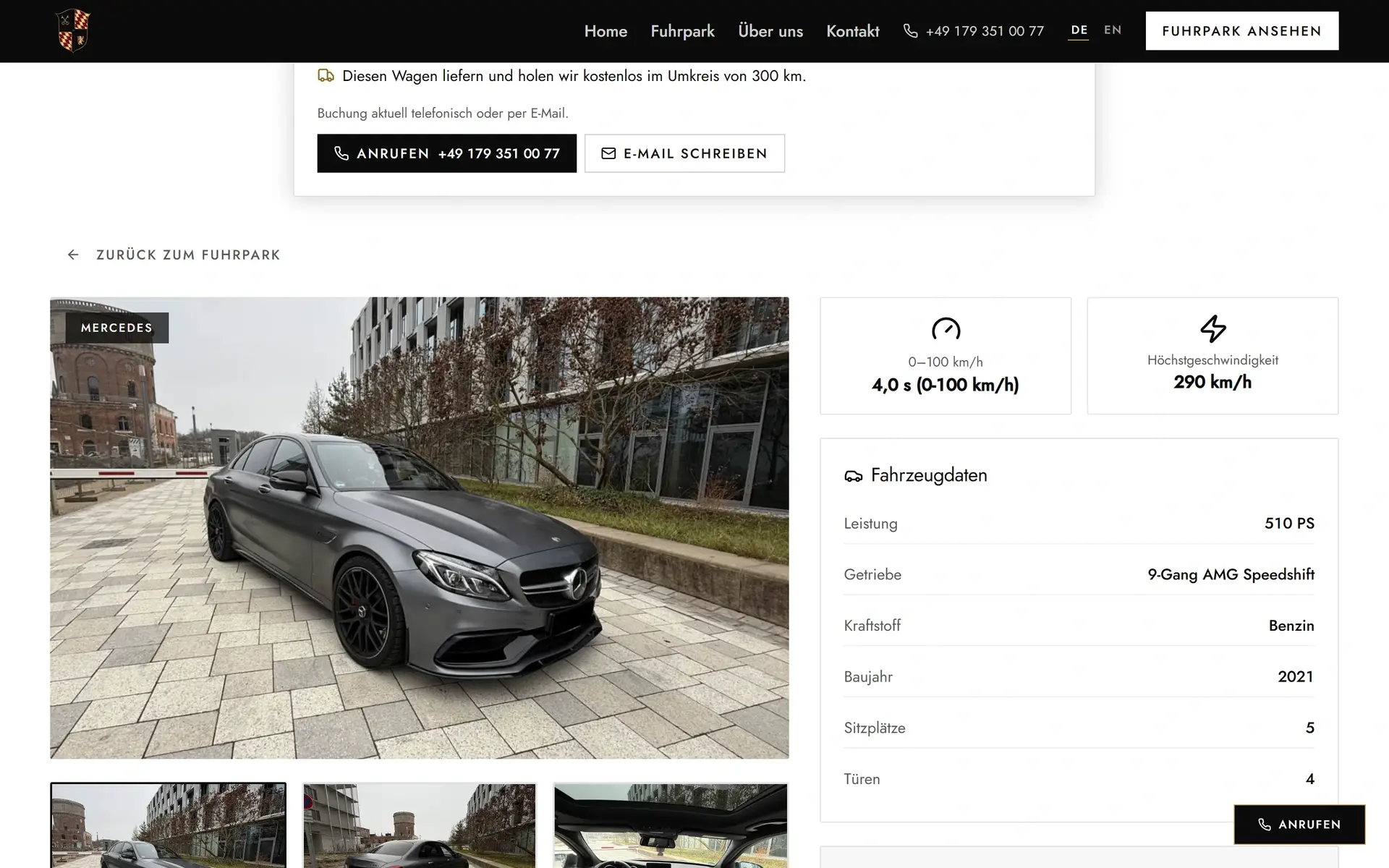The image size is (1389, 868).
Task: Select the interior sunroof thumbnail
Action: click(671, 825)
